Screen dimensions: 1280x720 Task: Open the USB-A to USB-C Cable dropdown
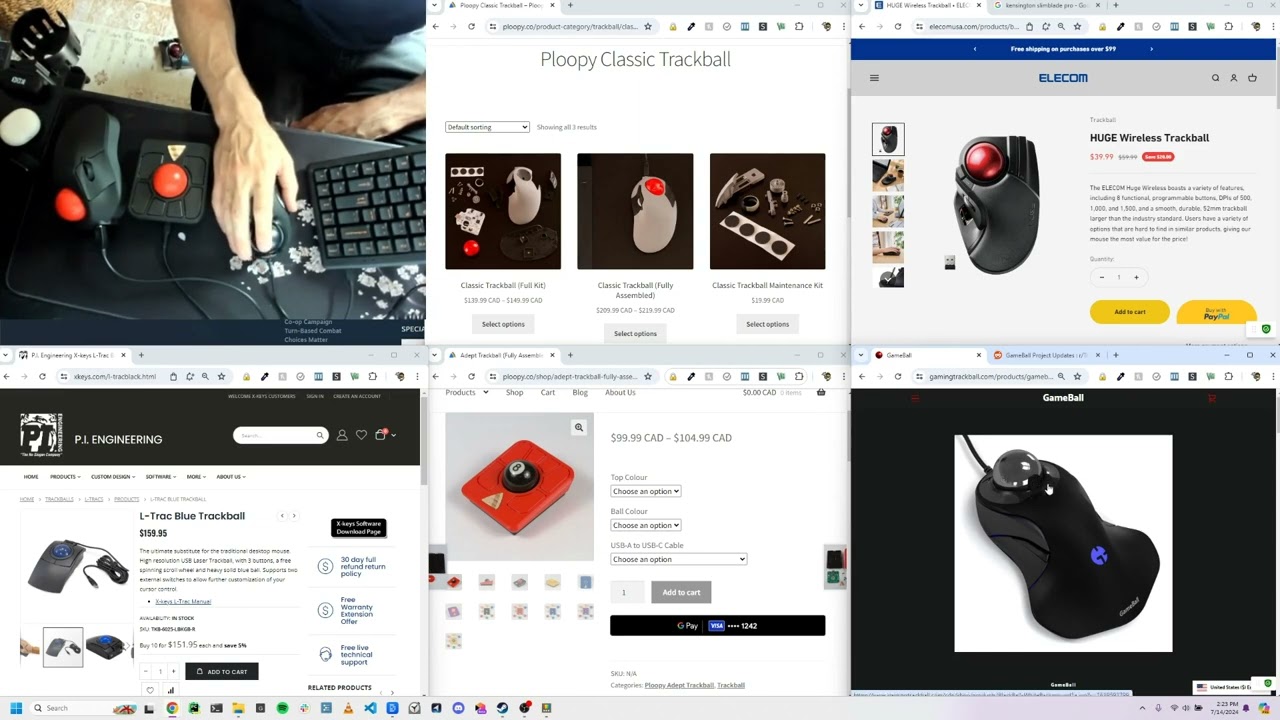pos(679,559)
